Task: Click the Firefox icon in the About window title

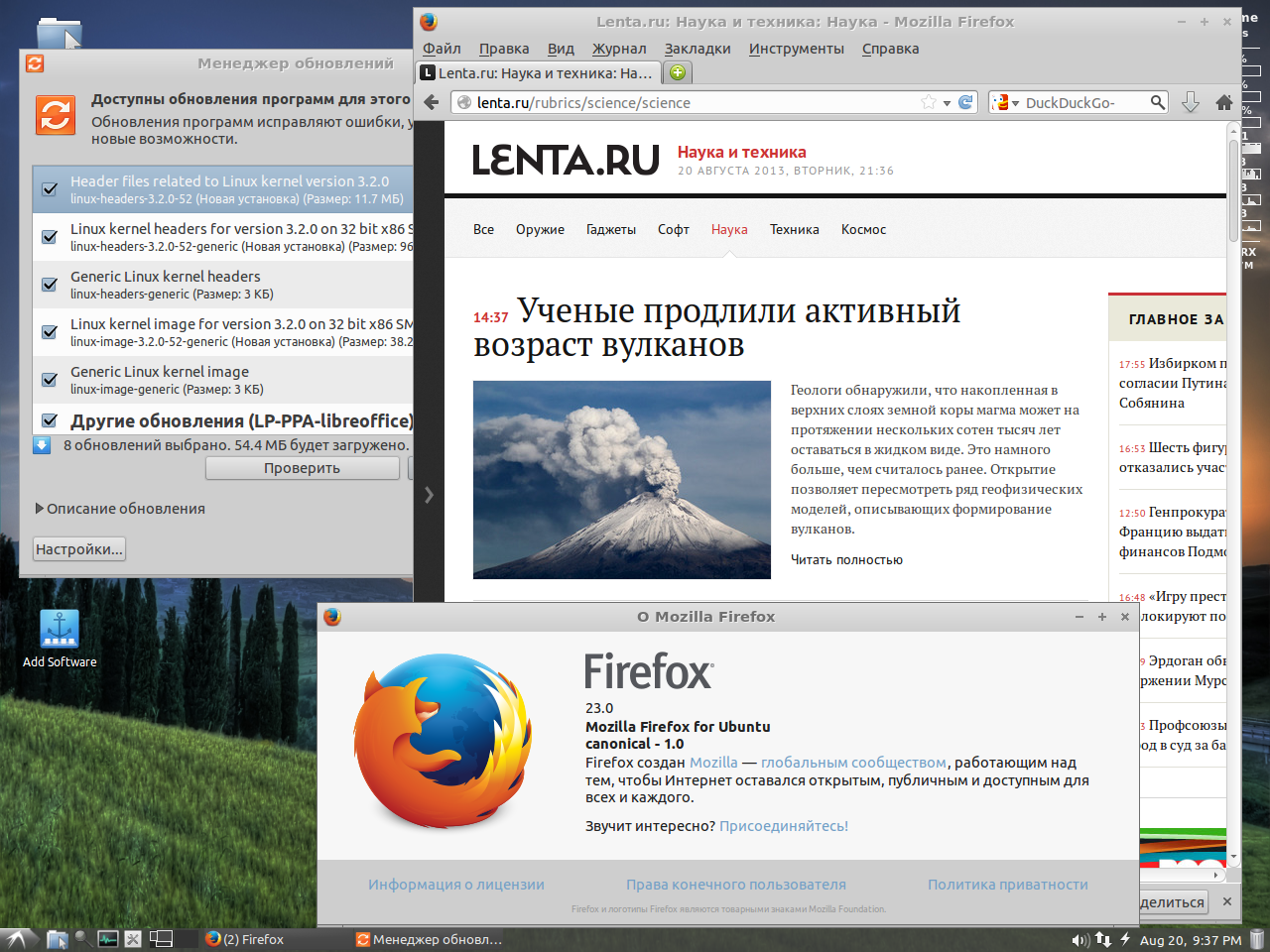Action: pos(332,617)
